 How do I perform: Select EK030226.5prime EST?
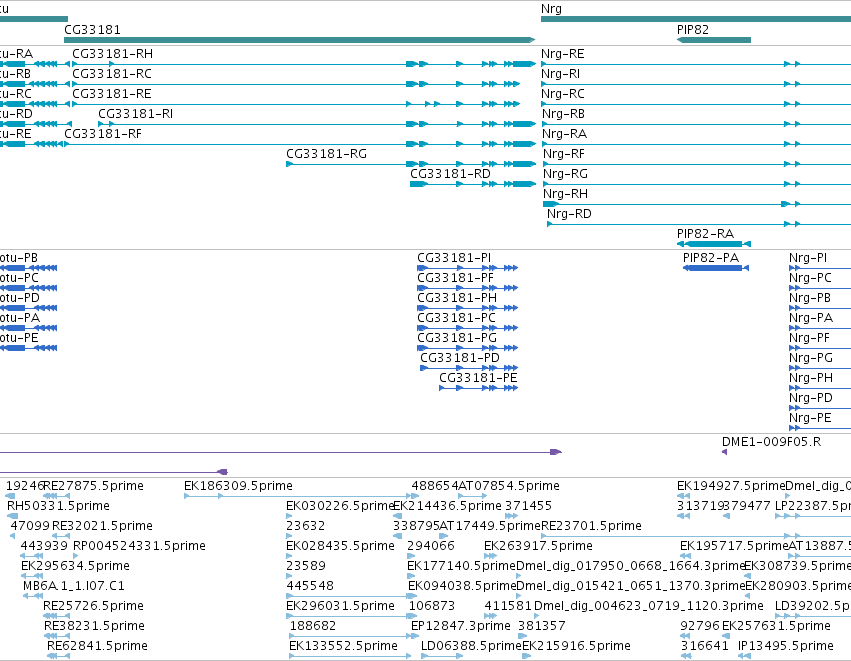[x=290, y=516]
